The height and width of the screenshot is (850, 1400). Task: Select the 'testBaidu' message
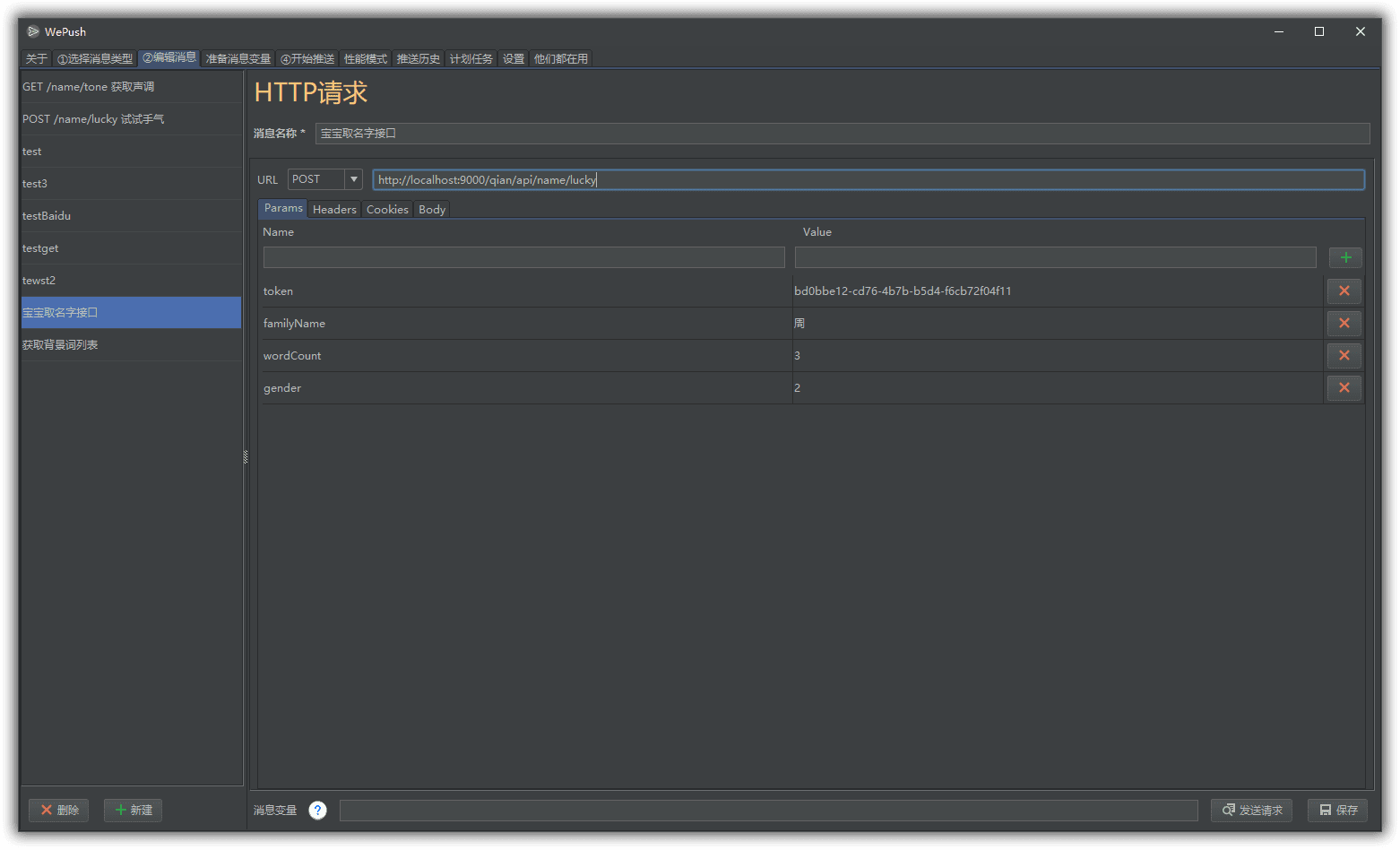click(131, 216)
